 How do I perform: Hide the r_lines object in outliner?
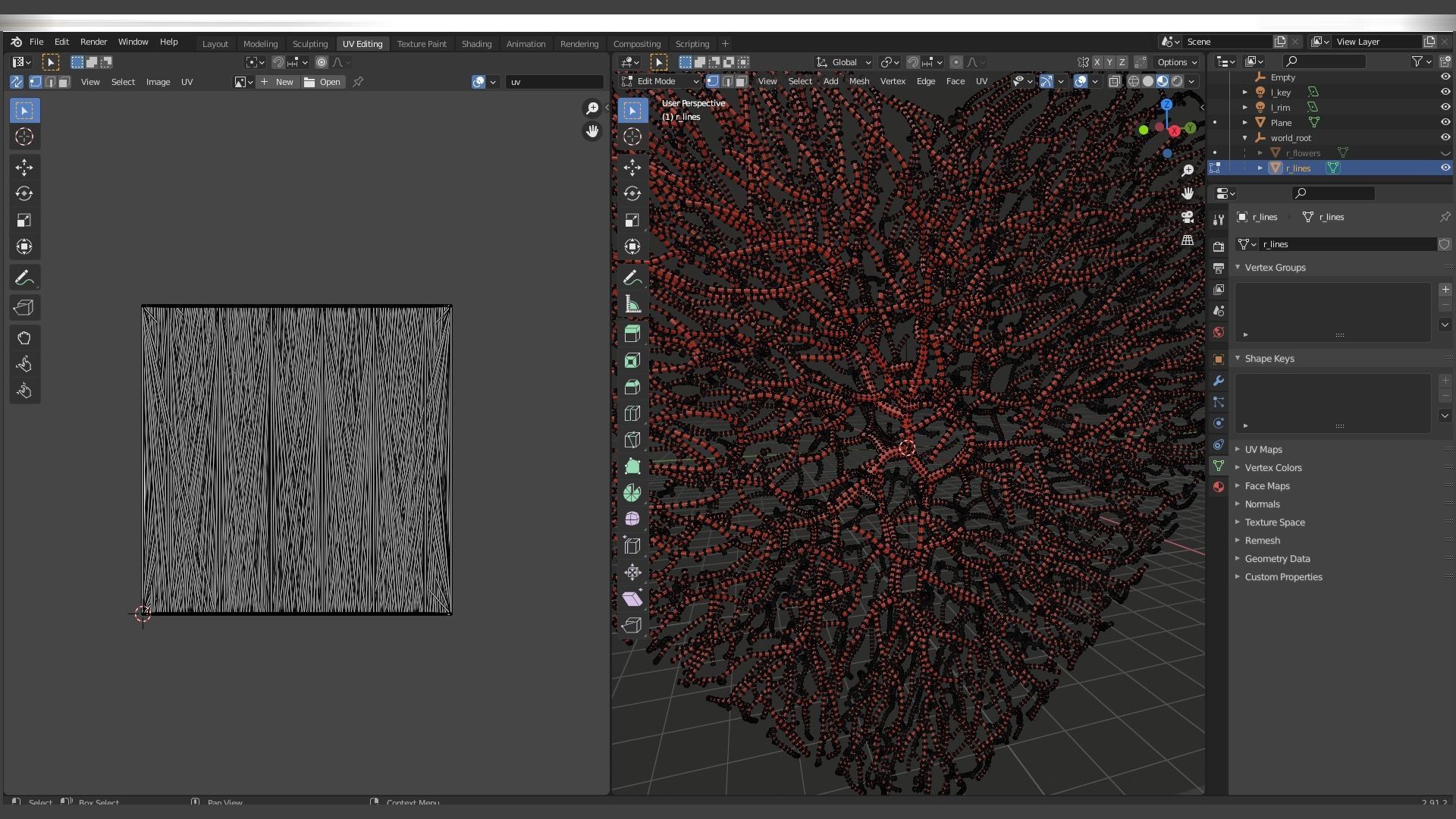tap(1445, 168)
